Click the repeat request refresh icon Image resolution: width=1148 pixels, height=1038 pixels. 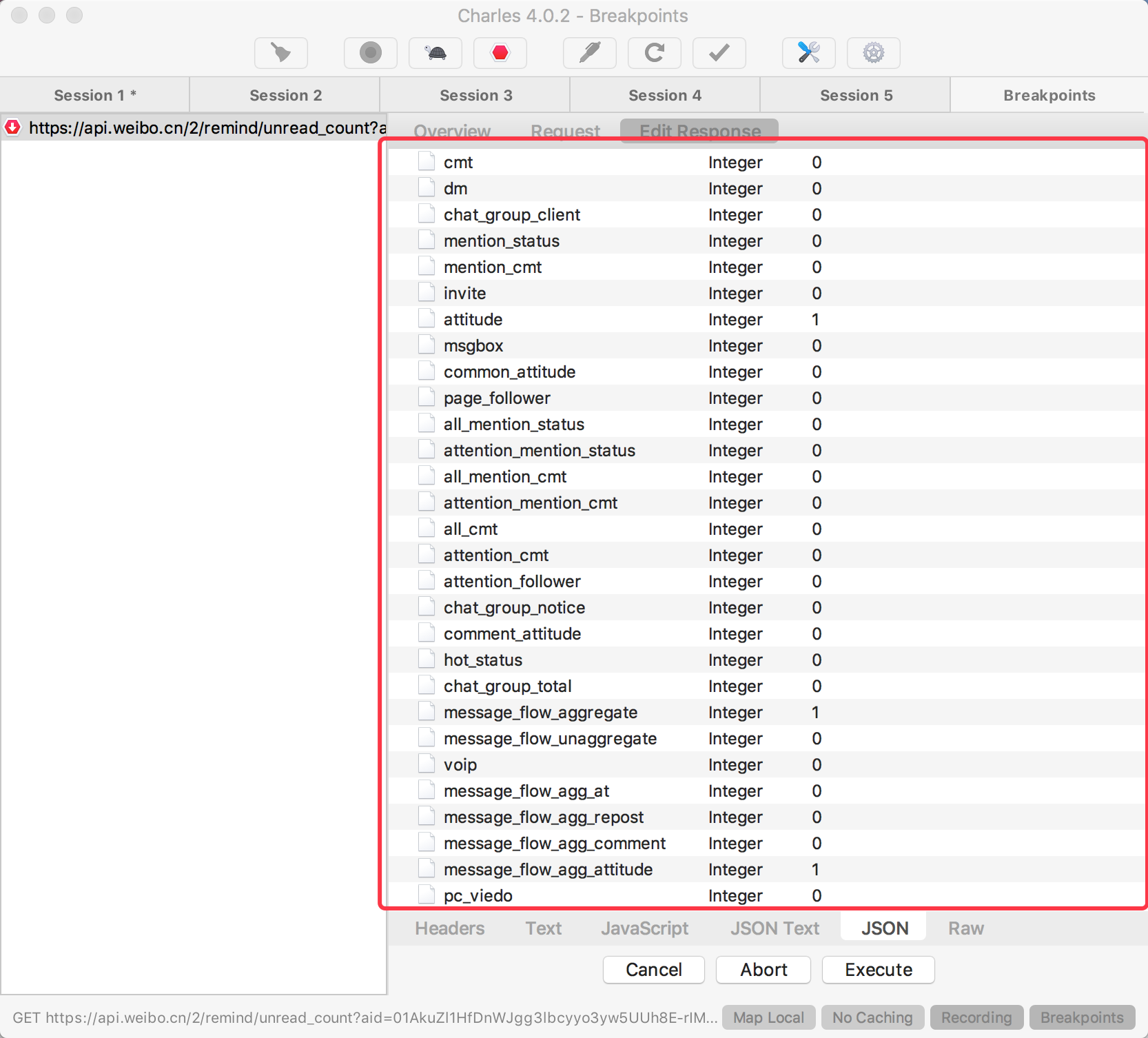tap(655, 53)
